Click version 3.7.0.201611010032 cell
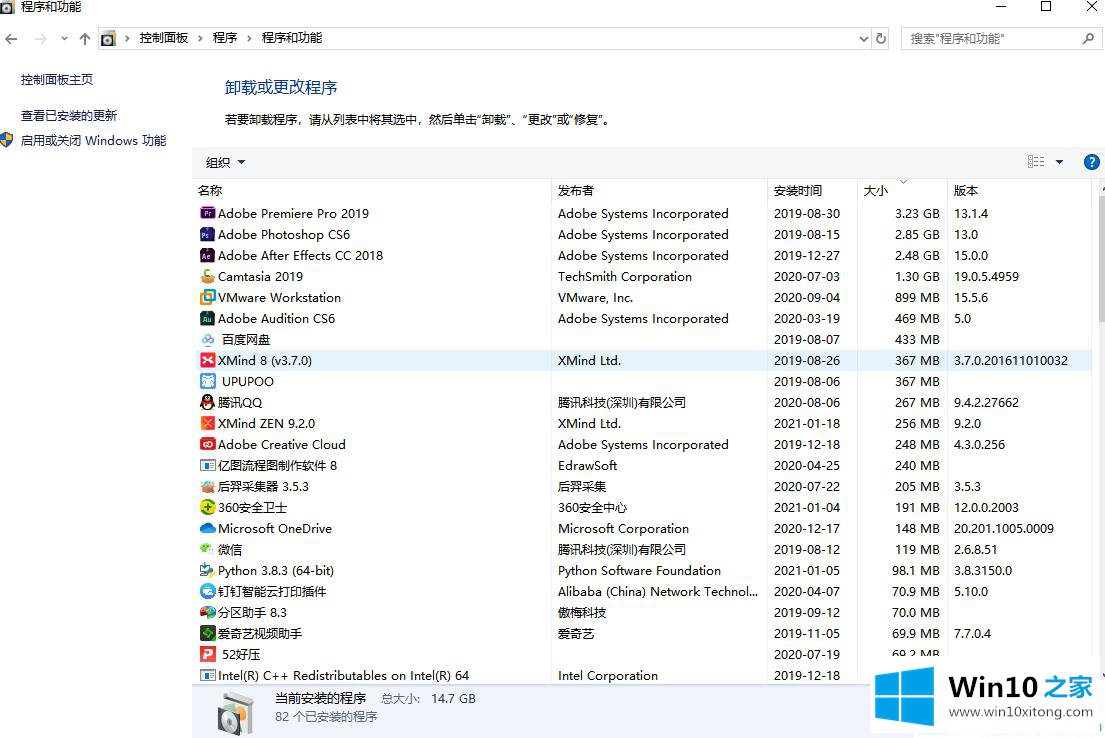Viewport: 1105px width, 738px height. [1011, 360]
